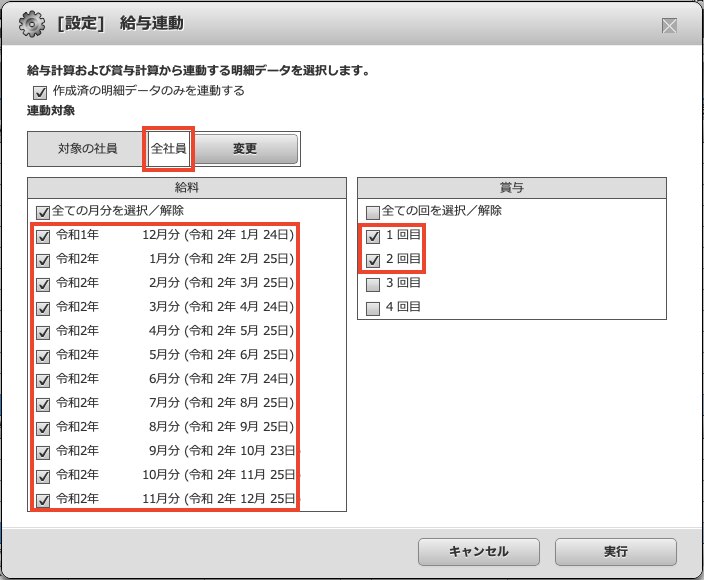
Task: Click the settings gear icon in title bar
Action: pos(31,24)
